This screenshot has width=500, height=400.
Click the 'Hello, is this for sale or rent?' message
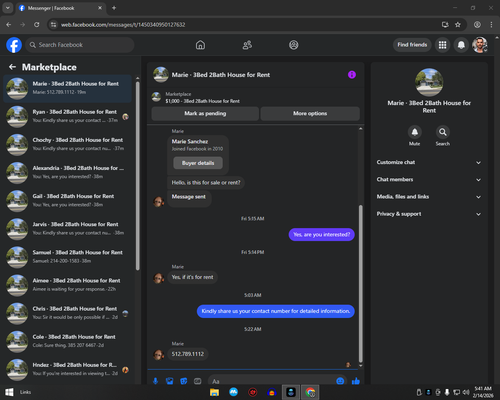point(206,183)
